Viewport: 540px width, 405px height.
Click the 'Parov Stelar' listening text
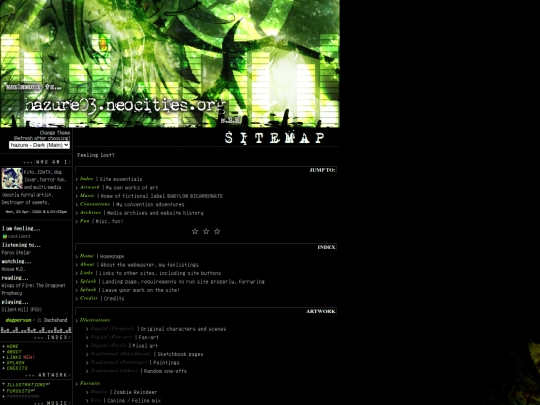pos(16,252)
